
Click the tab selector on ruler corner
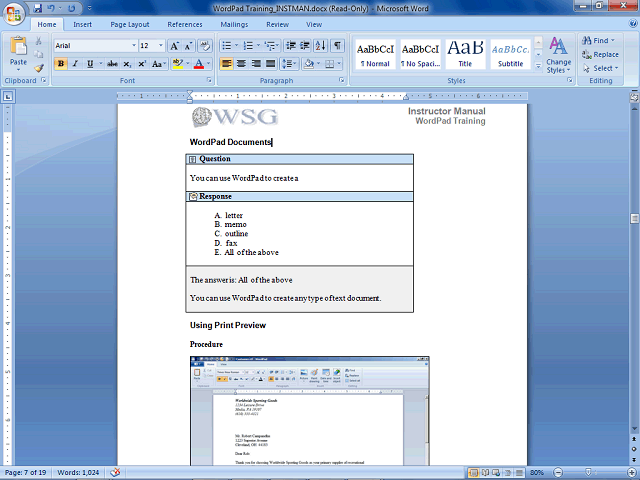coord(8,96)
